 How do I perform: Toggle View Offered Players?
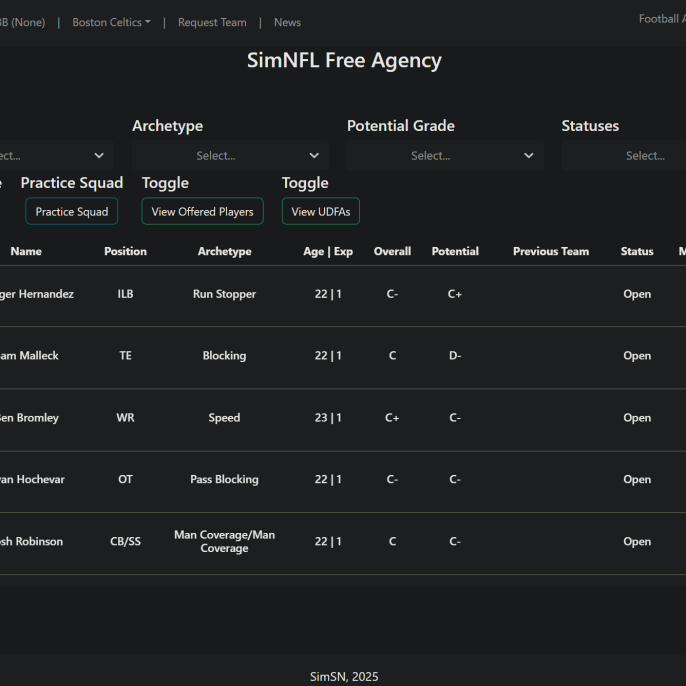[203, 211]
